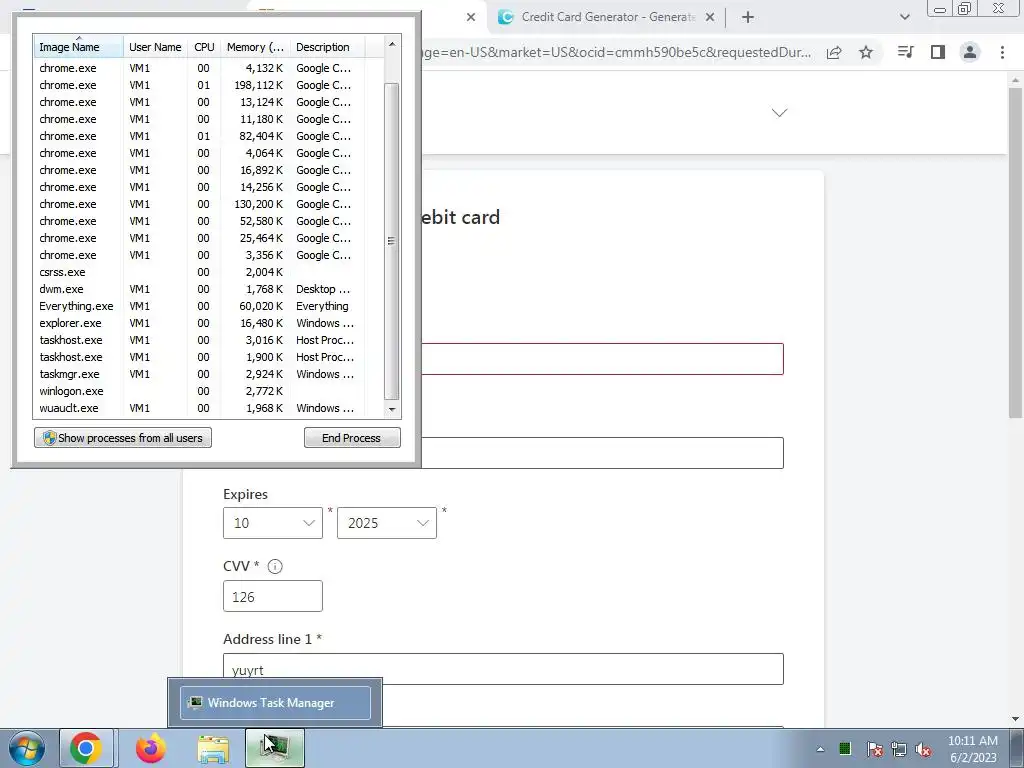1024x768 pixels.
Task: Focus the CVV input field
Action: pos(273,596)
